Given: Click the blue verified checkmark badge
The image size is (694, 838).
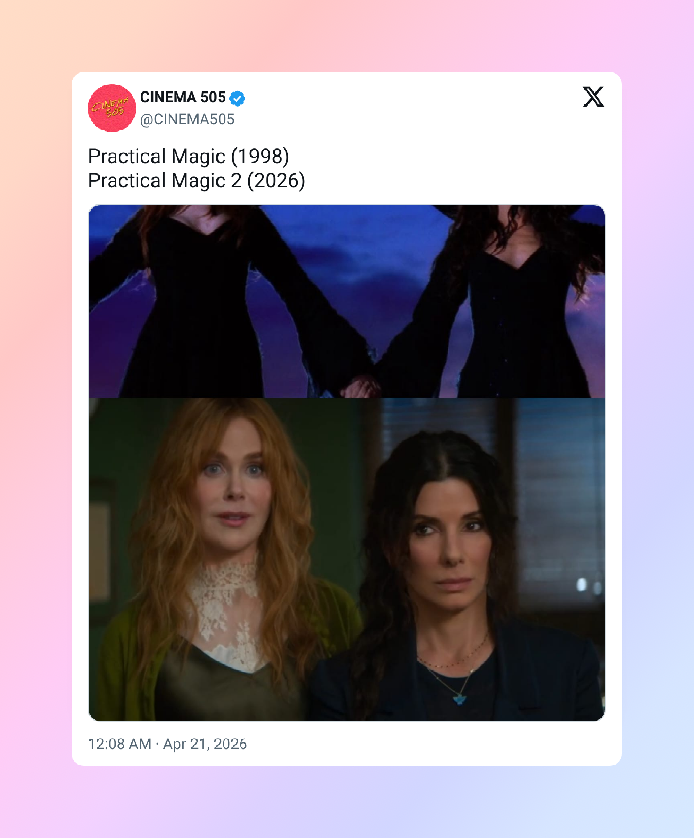Looking at the screenshot, I should [237, 98].
